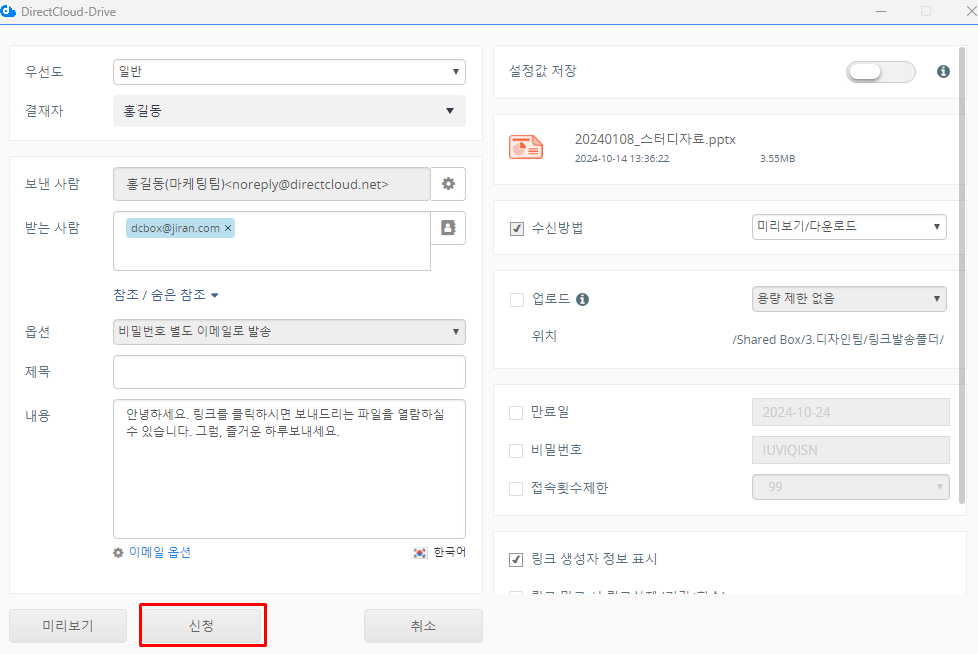The height and width of the screenshot is (654, 978).
Task: Expand the 참조 / 숨은 참조 section
Action: coord(166,295)
